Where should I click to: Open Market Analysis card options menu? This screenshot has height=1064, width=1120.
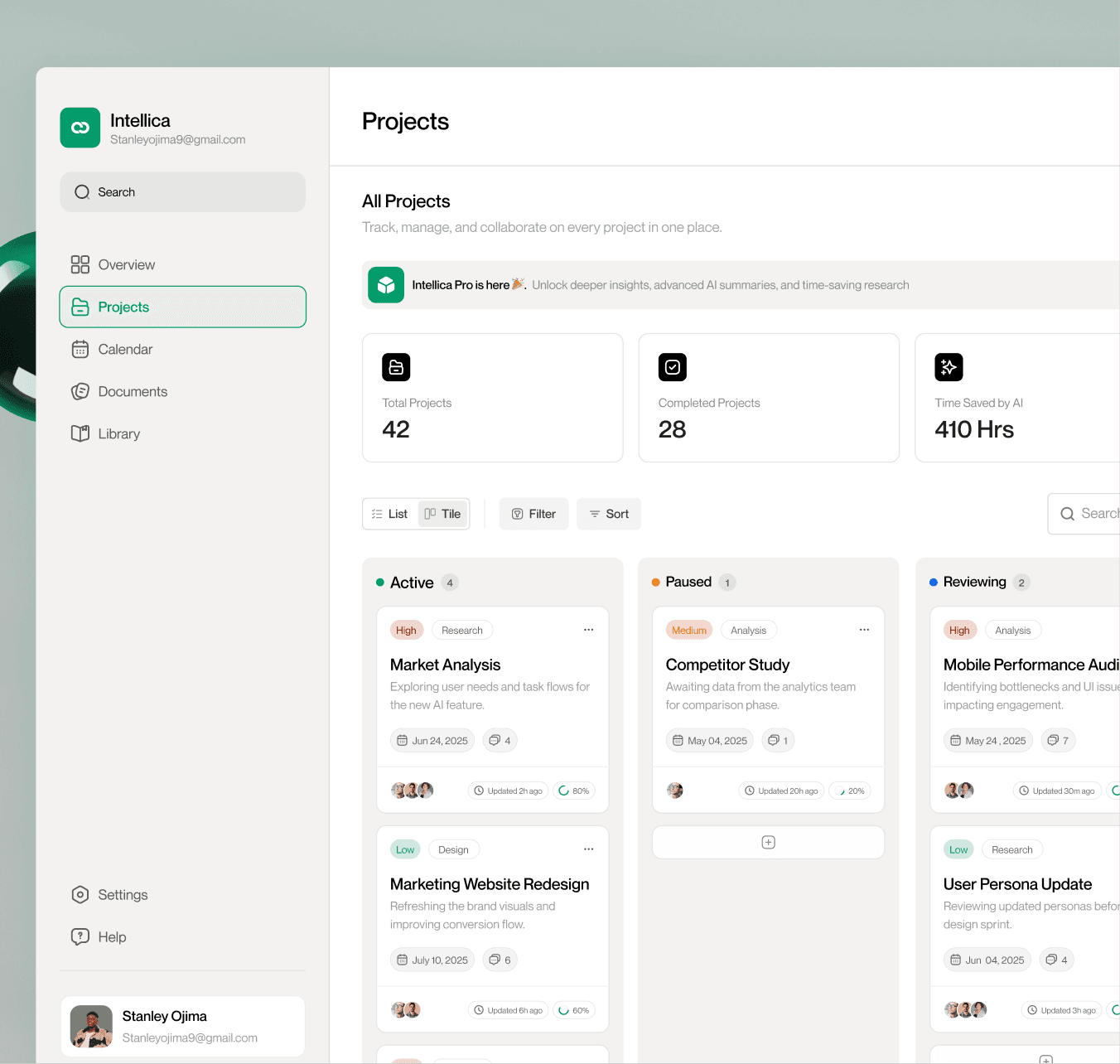coord(588,630)
